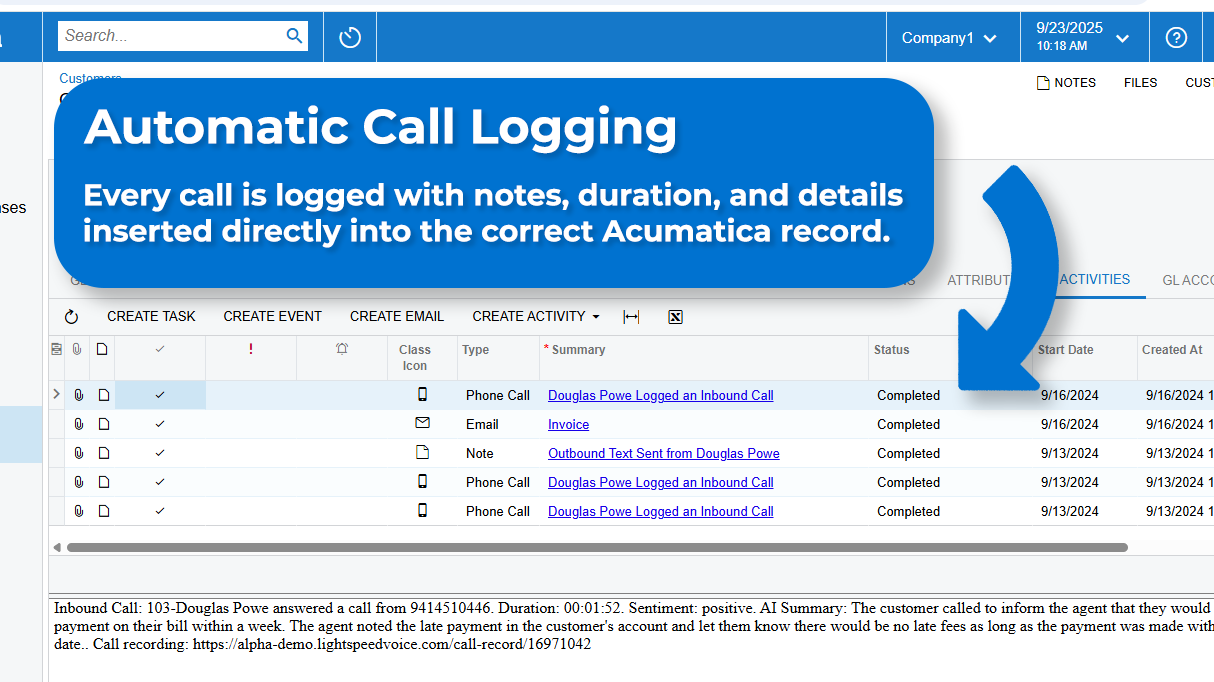Viewport: 1214px width, 682px height.
Task: Click the search magnifier icon
Action: (294, 36)
